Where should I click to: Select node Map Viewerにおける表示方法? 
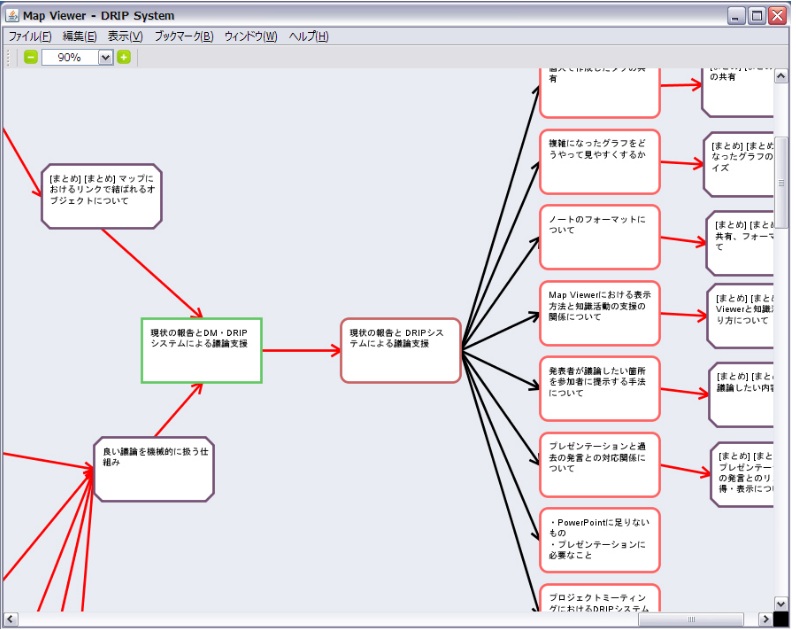point(600,313)
